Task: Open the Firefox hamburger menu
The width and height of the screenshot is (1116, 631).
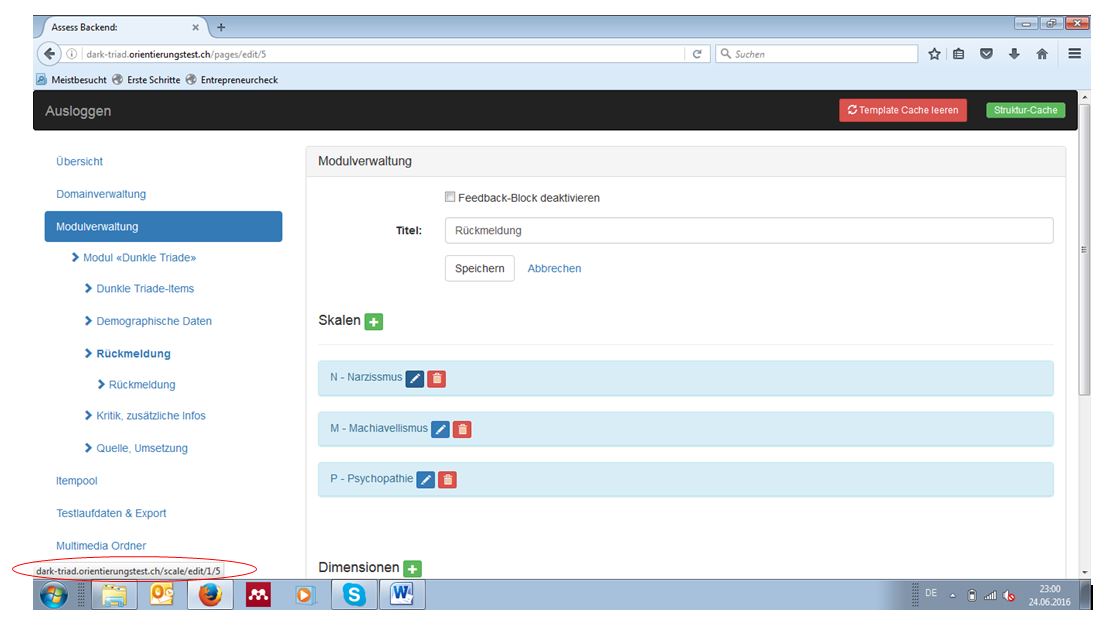Action: tap(1075, 54)
